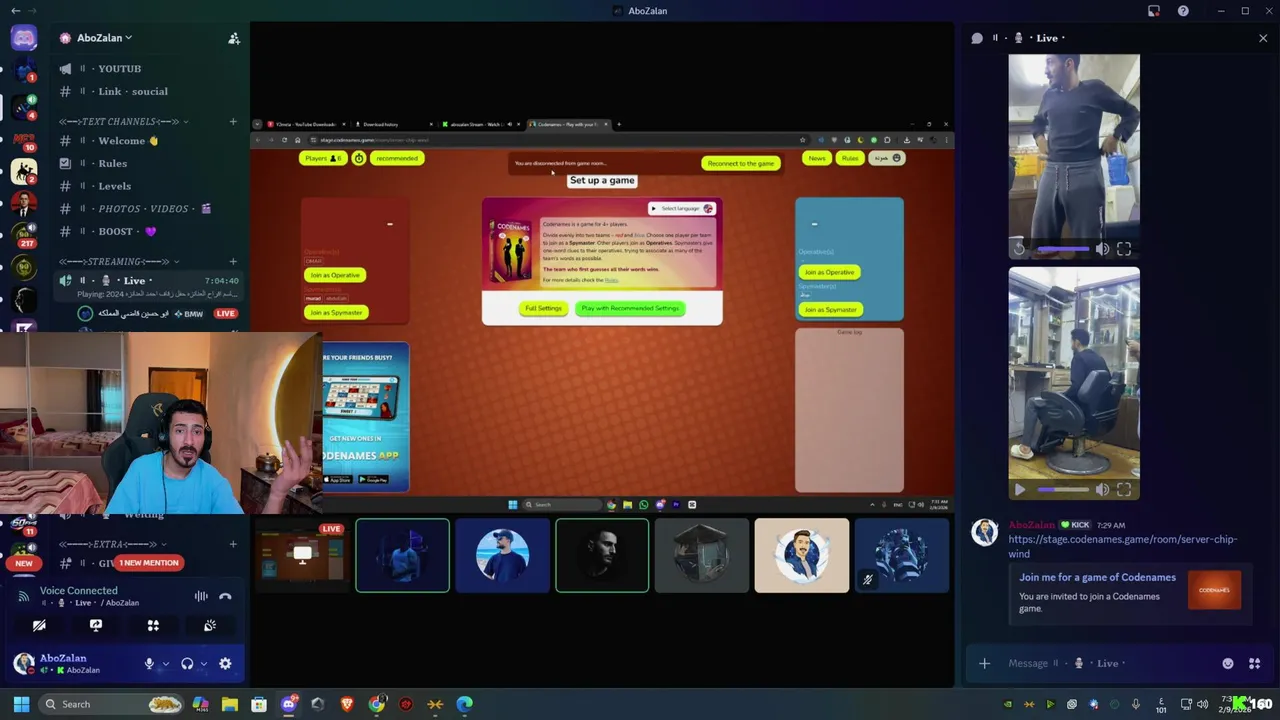Add a channel to TEXT CHANNELS category
1280x720 pixels.
233,121
